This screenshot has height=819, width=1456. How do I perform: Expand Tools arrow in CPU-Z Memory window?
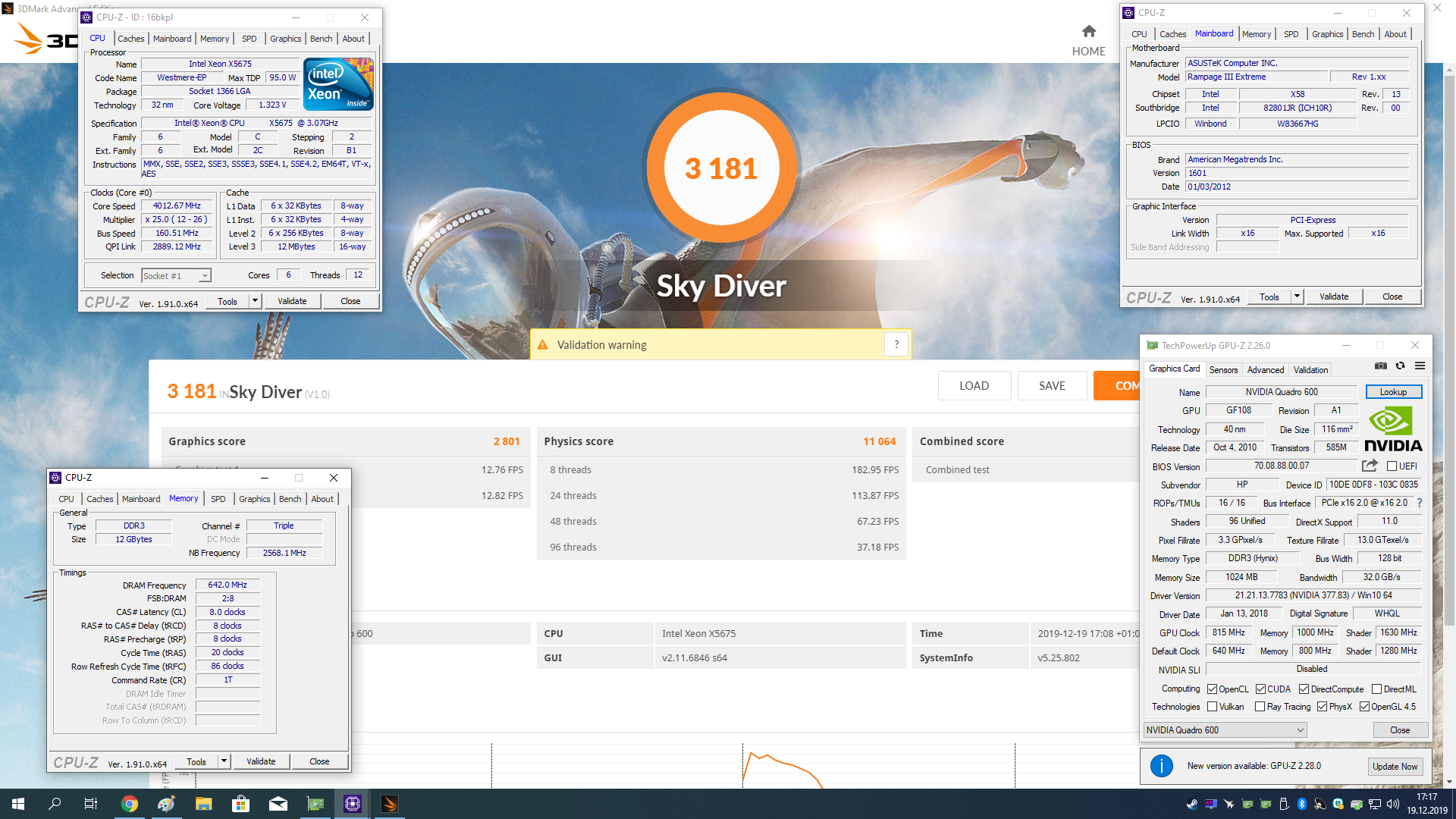pos(224,761)
